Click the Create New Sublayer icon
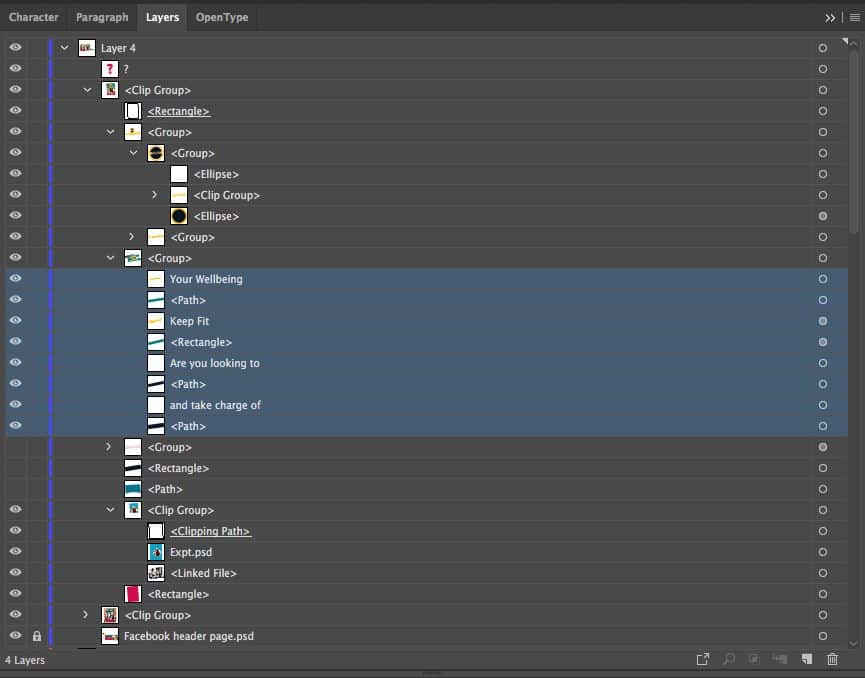 780,659
